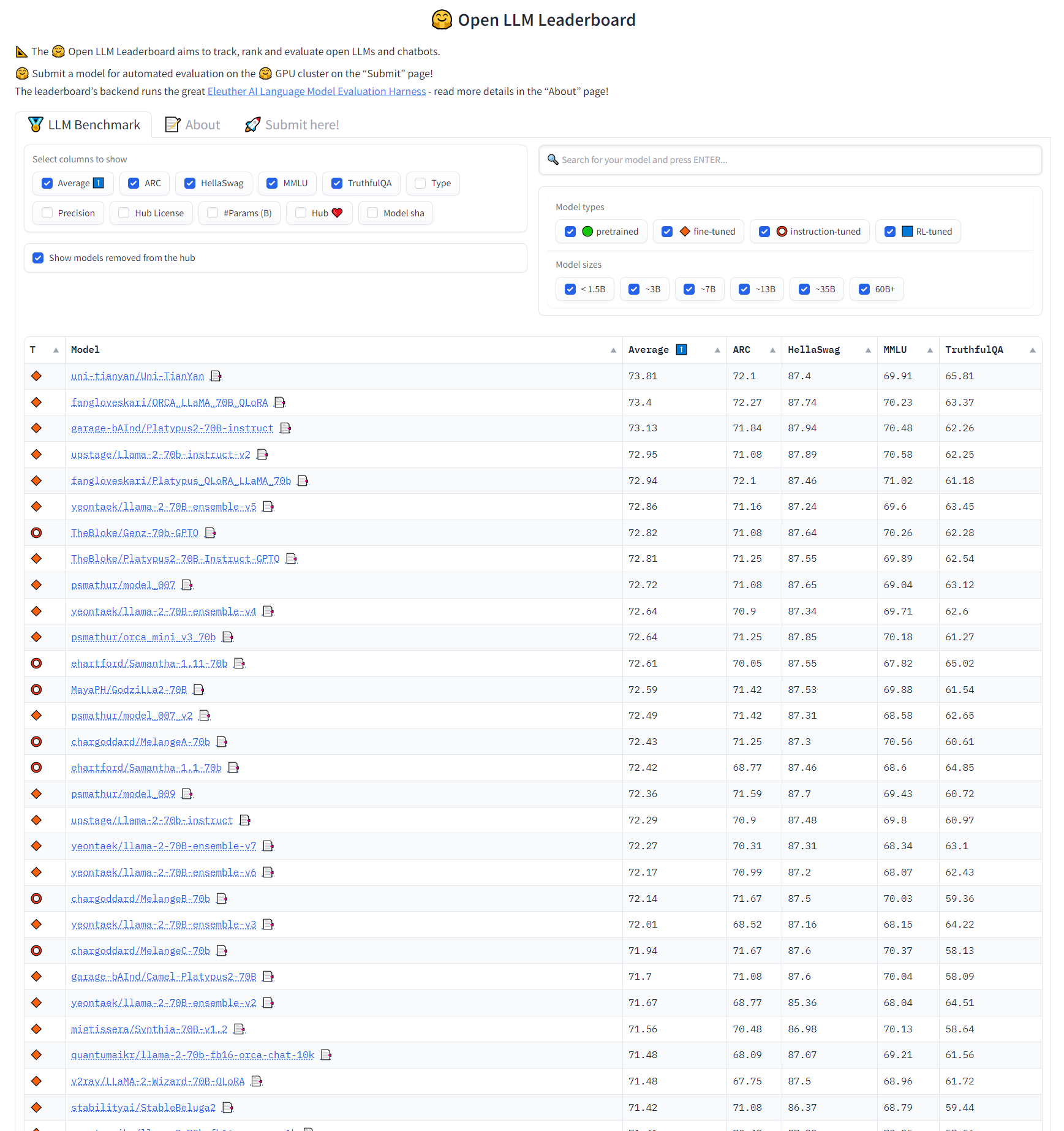
Task: Click the document icon beside psmathur/model_007
Action: pos(187,585)
